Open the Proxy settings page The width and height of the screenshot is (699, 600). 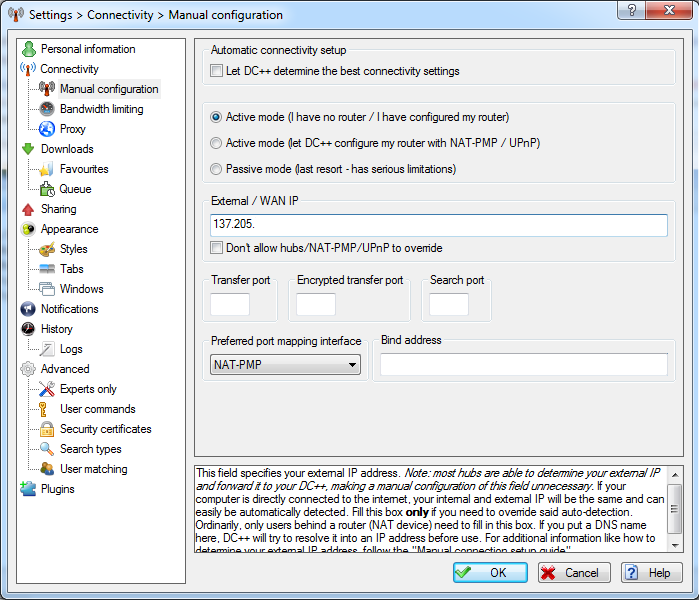point(72,129)
